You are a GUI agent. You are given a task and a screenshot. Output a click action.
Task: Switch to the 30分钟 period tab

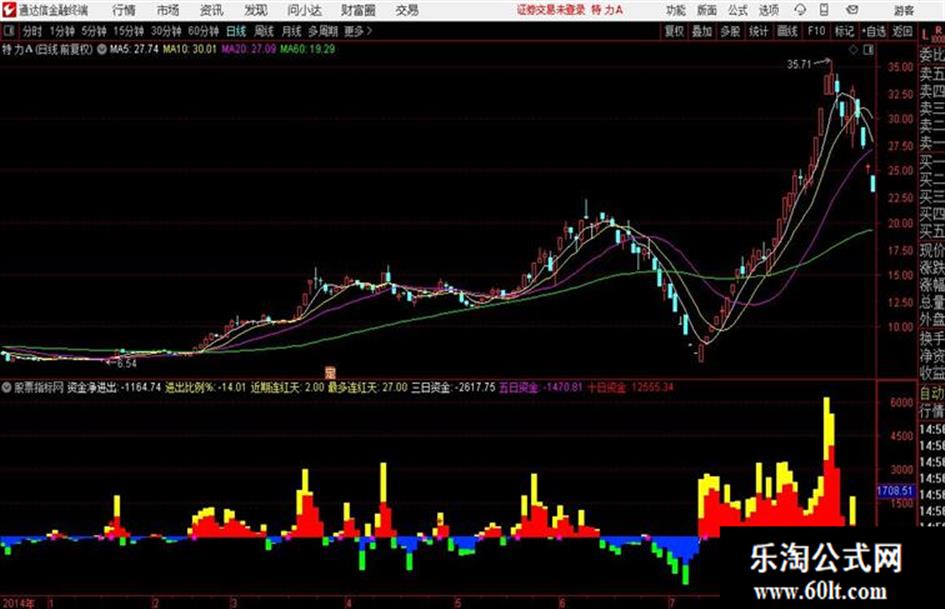(x=166, y=31)
